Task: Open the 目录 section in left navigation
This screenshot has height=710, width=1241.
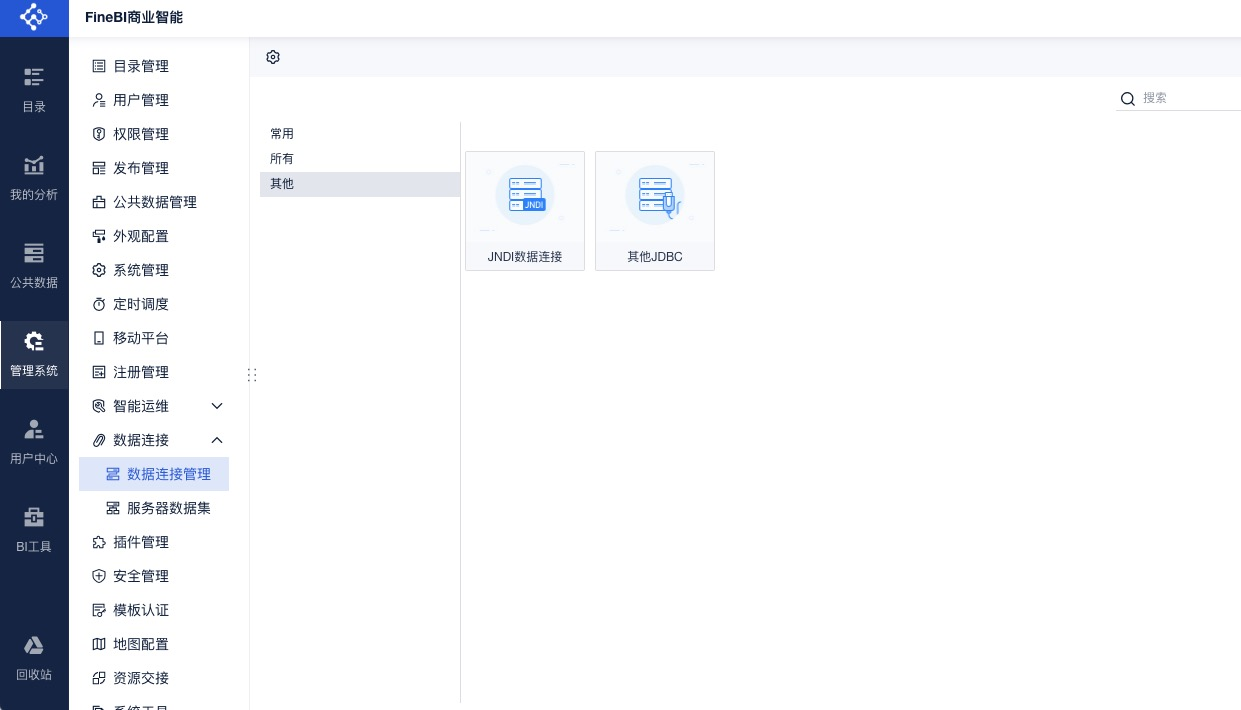Action: [34, 88]
